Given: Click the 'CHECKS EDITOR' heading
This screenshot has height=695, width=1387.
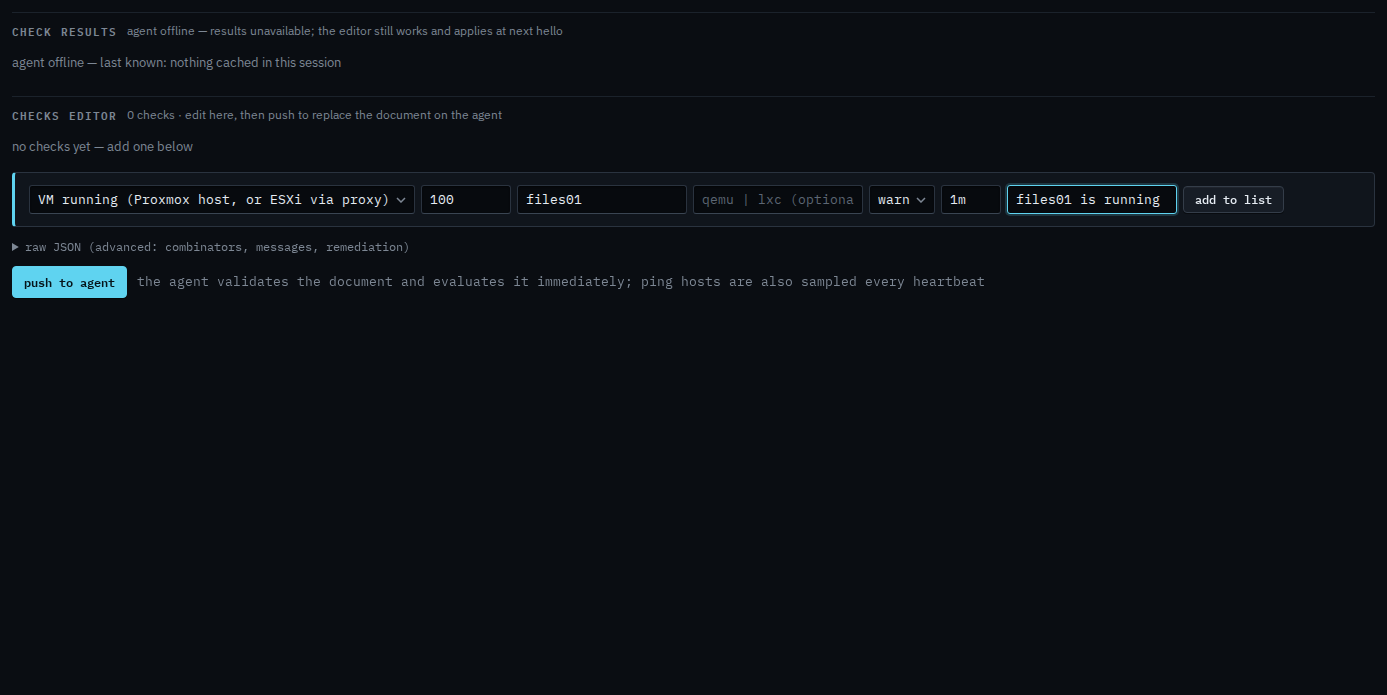Looking at the screenshot, I should pos(64,116).
